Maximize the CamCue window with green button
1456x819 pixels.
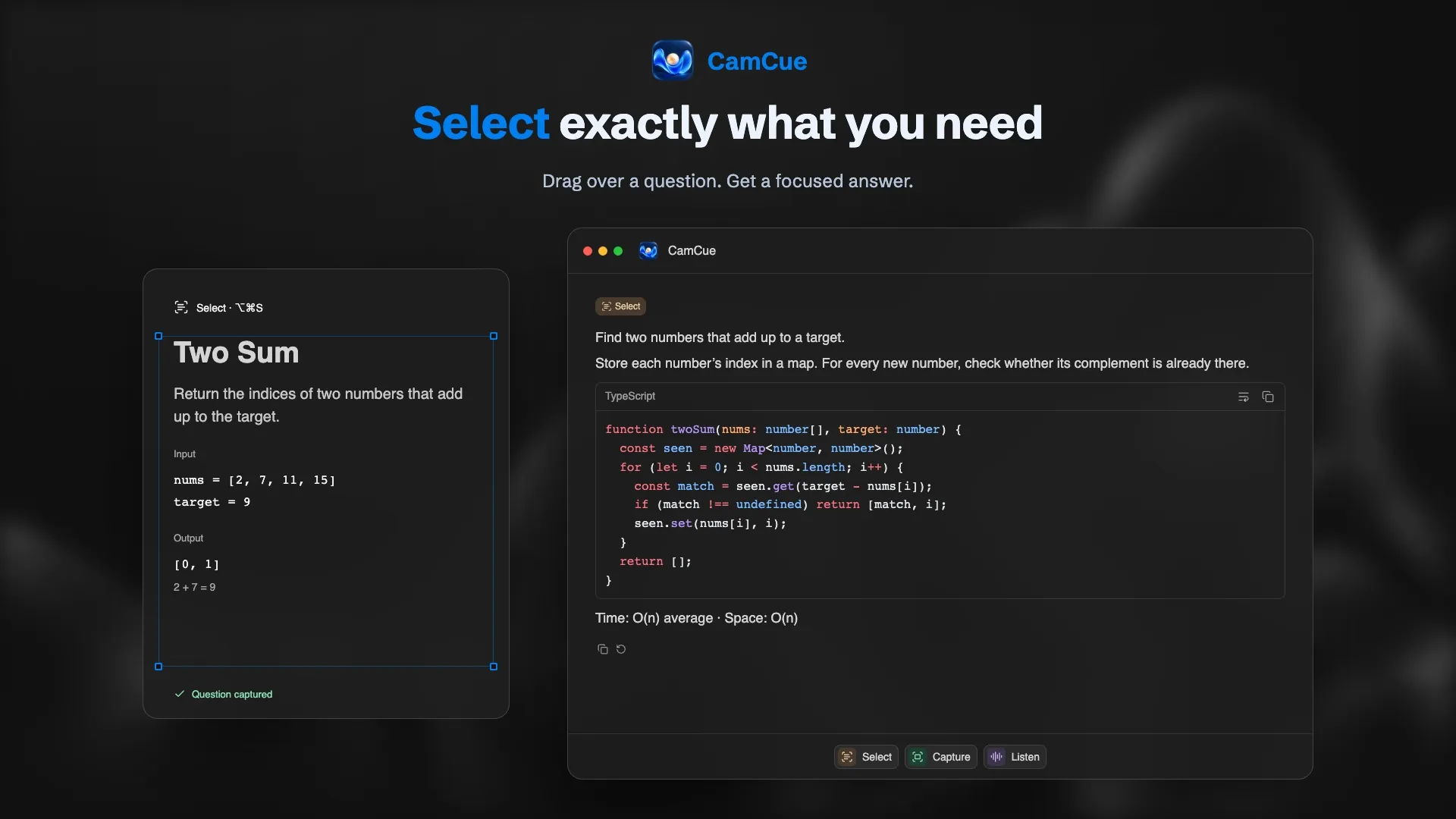(x=618, y=251)
